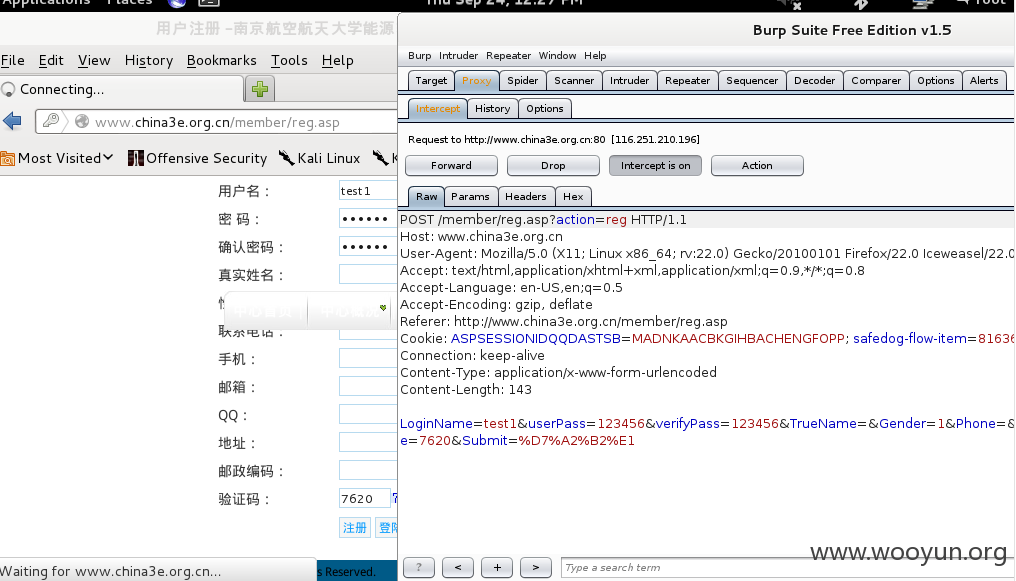Open the Burp menu
The height and width of the screenshot is (581, 1016).
pos(419,56)
